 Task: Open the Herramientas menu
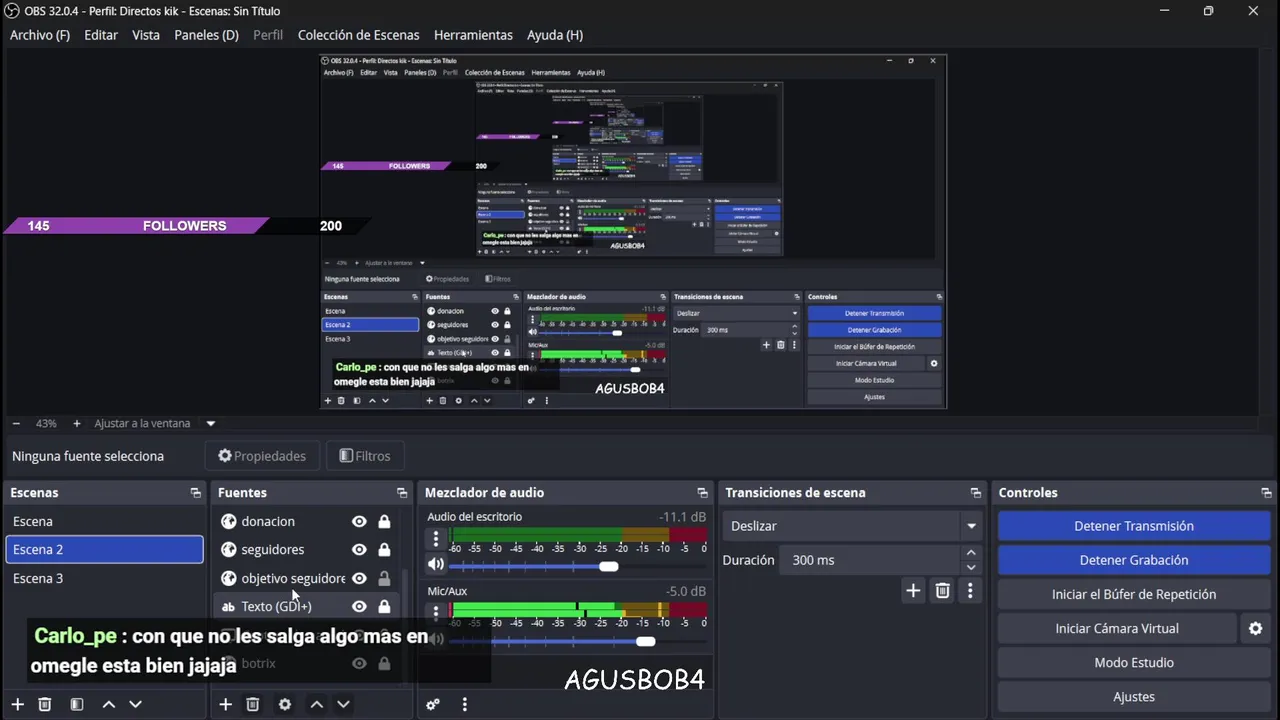(473, 35)
